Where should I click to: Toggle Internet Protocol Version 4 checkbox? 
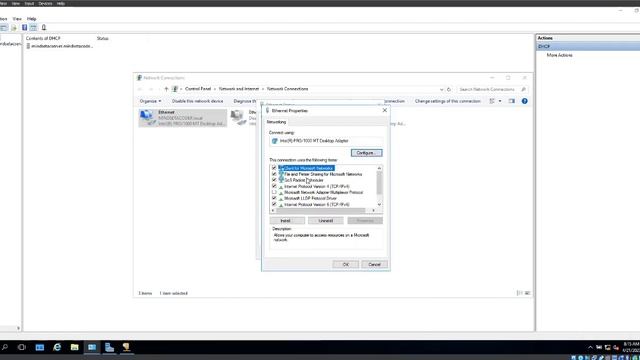click(274, 186)
